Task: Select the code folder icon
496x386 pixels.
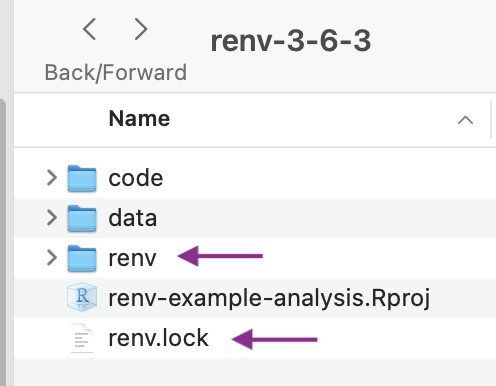Action: (82, 178)
